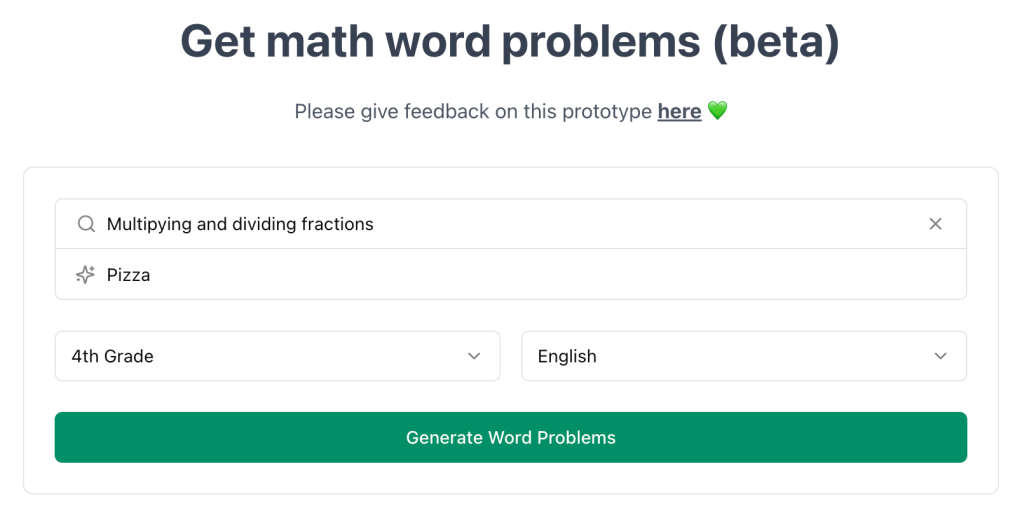Screen dimensions: 1022x506
Task: Click the word "Pizza" in the theme field
Action: (128, 275)
